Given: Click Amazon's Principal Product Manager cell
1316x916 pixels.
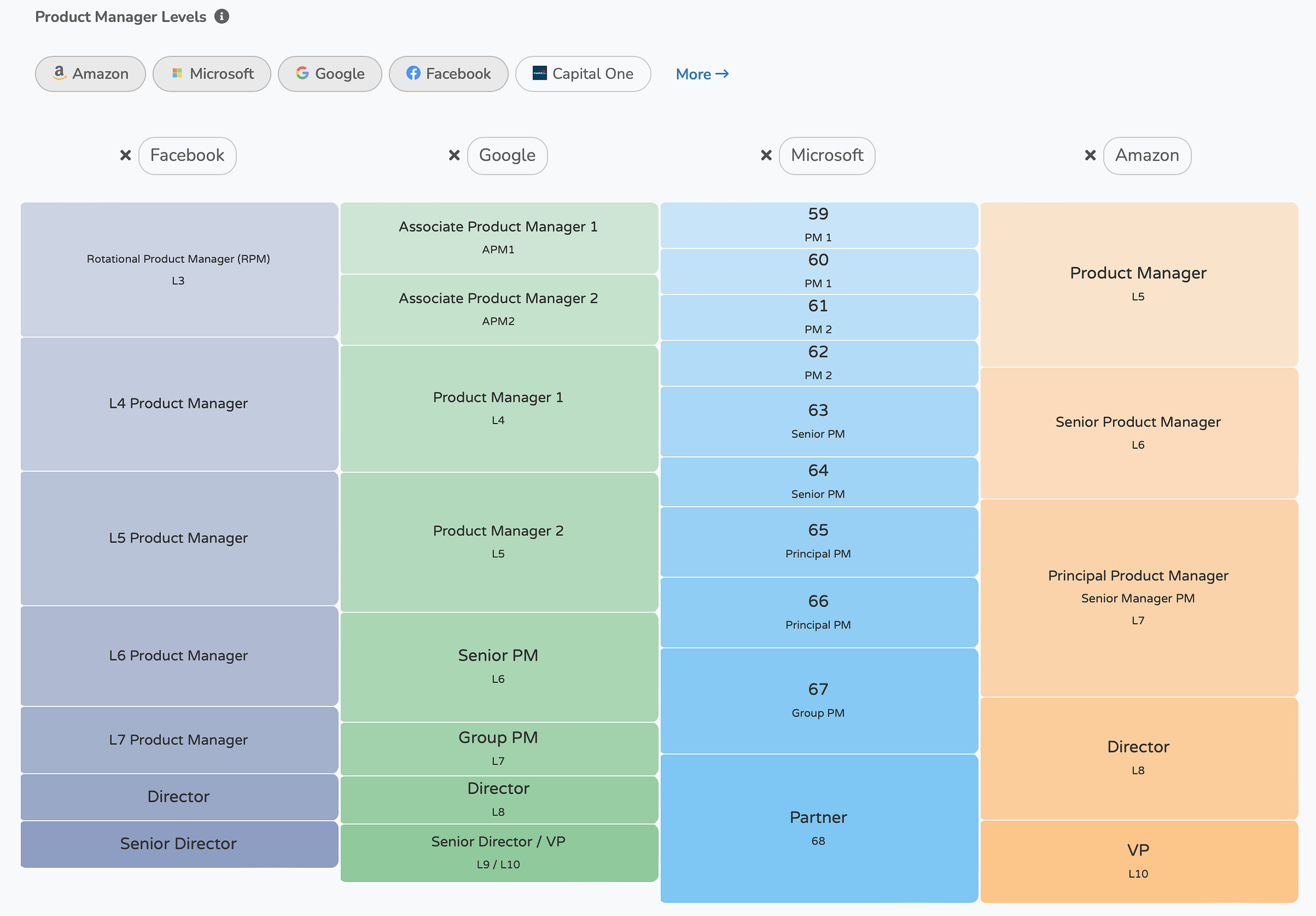Looking at the screenshot, I should (1138, 598).
